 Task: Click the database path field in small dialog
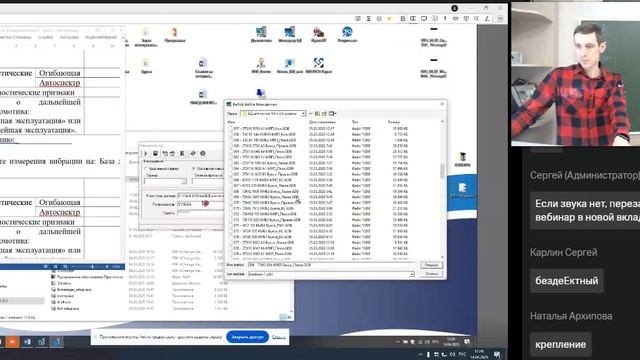[x=200, y=196]
